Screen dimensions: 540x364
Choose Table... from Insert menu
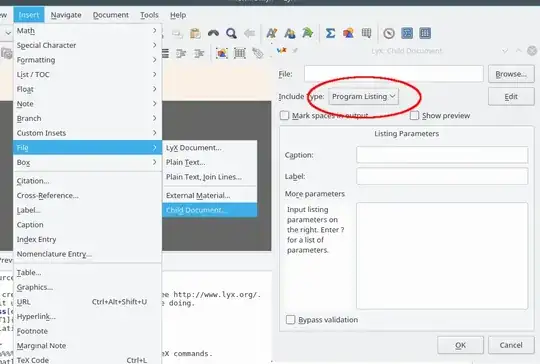[x=87, y=273]
